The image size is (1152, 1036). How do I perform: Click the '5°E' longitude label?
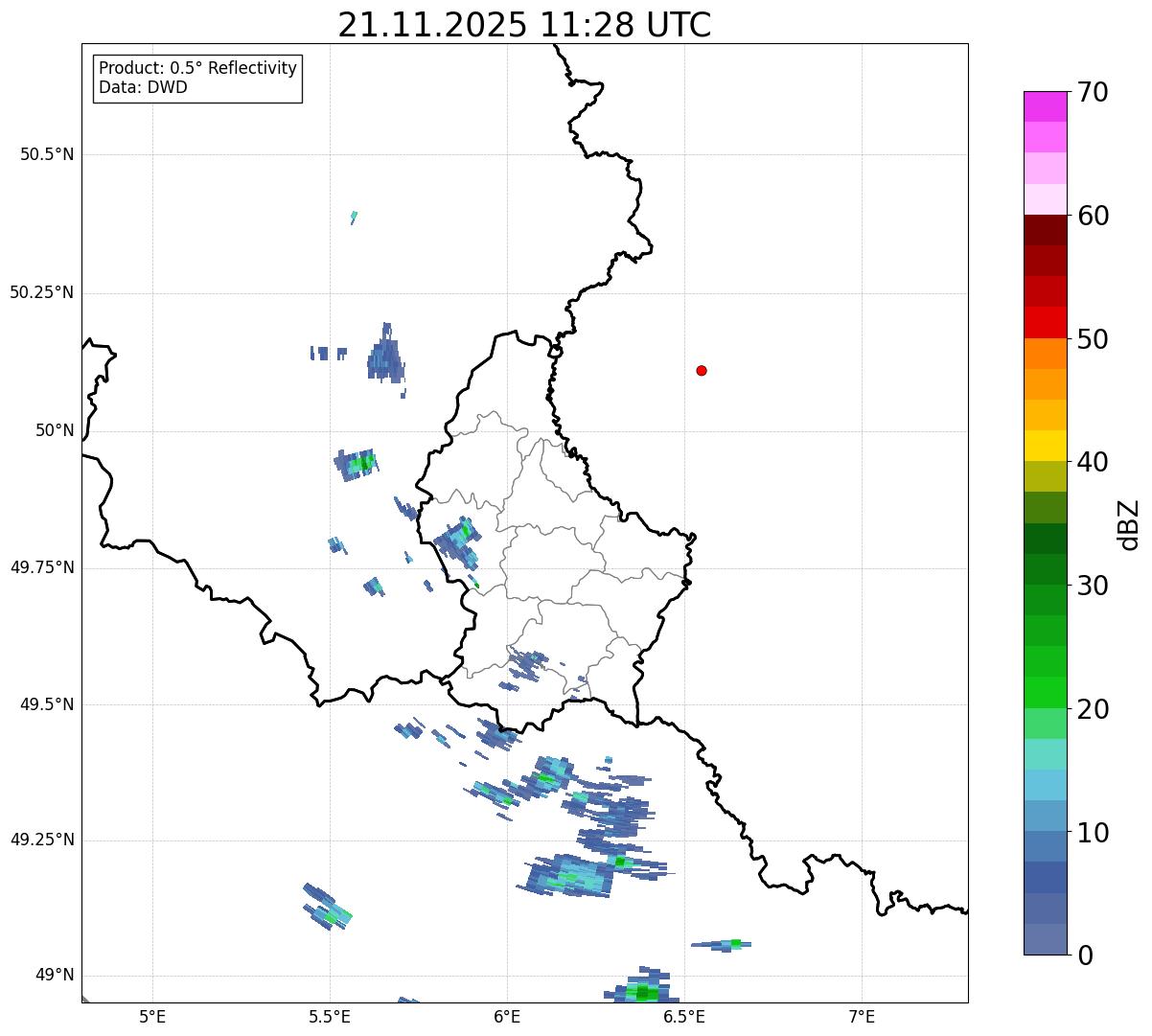point(152,1016)
